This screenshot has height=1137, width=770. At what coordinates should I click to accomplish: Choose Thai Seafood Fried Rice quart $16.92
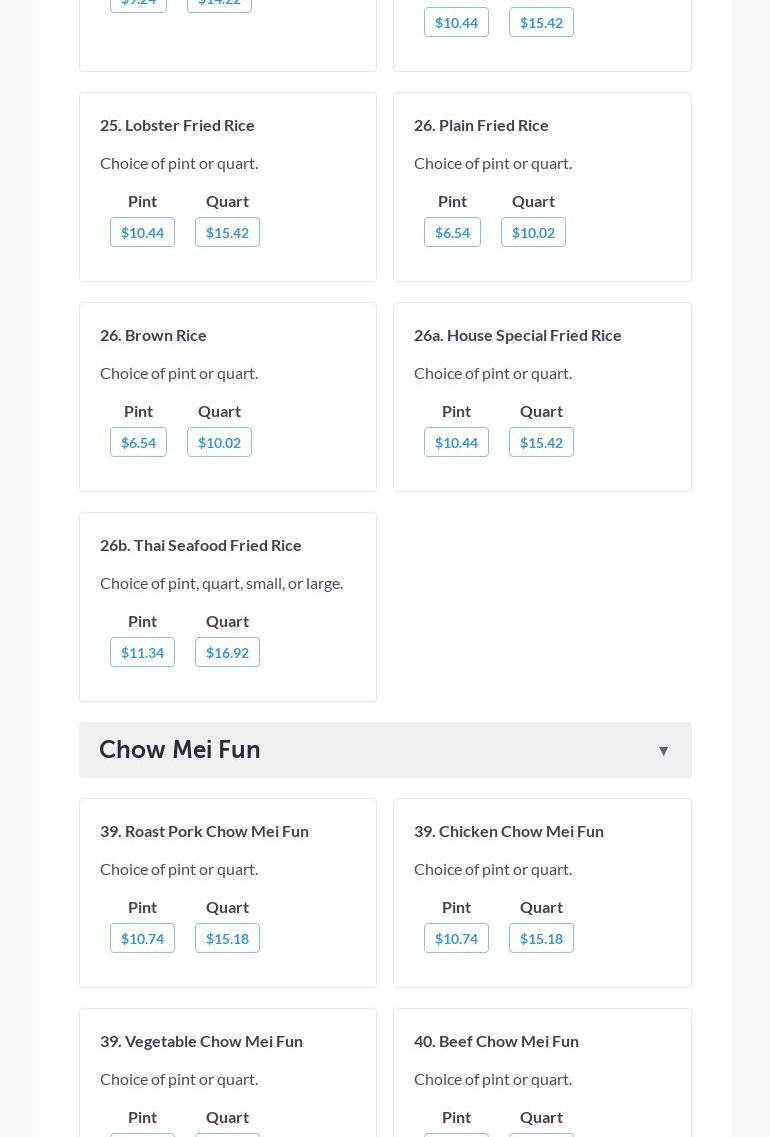227,653
